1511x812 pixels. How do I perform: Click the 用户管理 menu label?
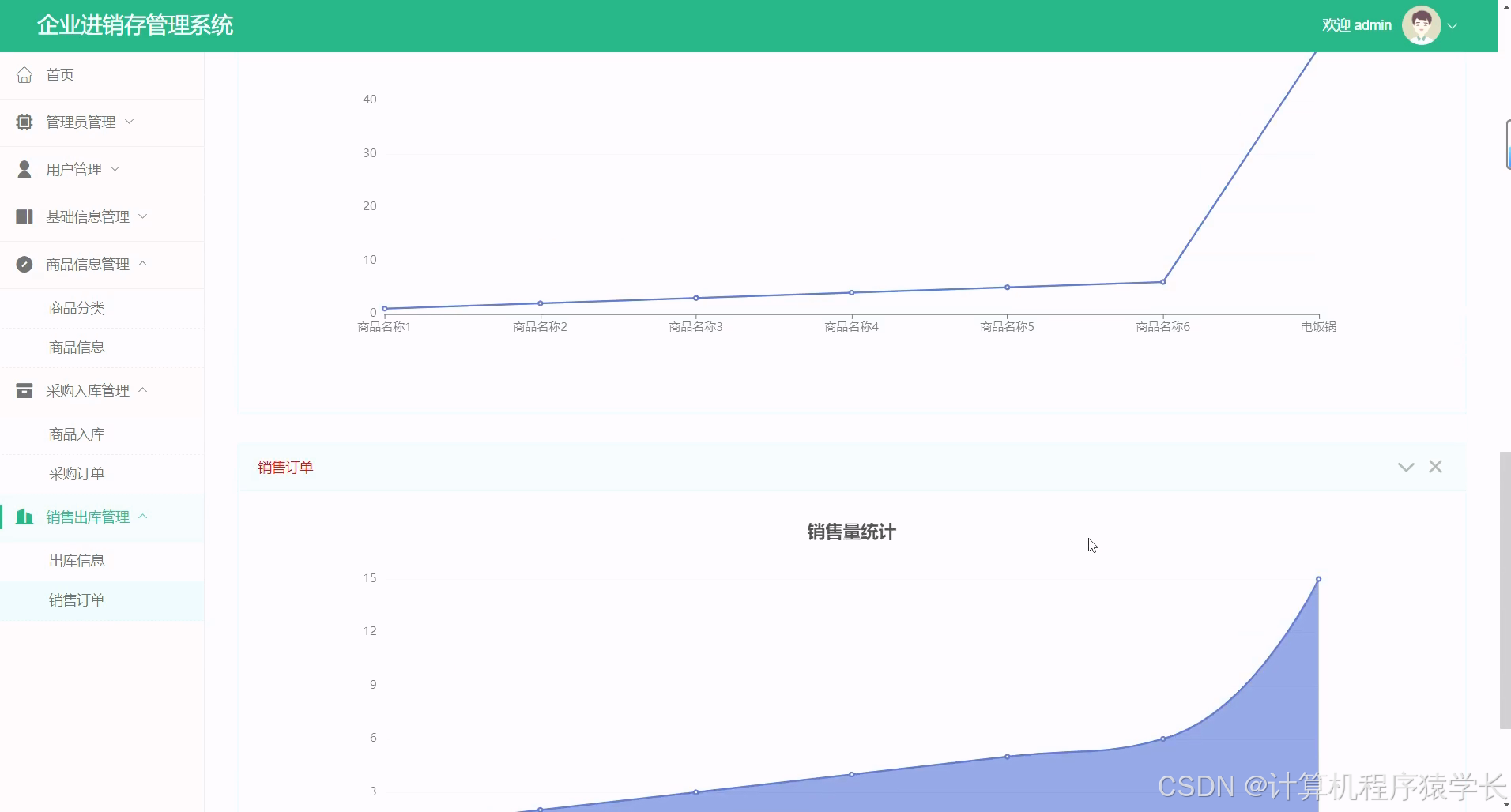pyautogui.click(x=73, y=170)
